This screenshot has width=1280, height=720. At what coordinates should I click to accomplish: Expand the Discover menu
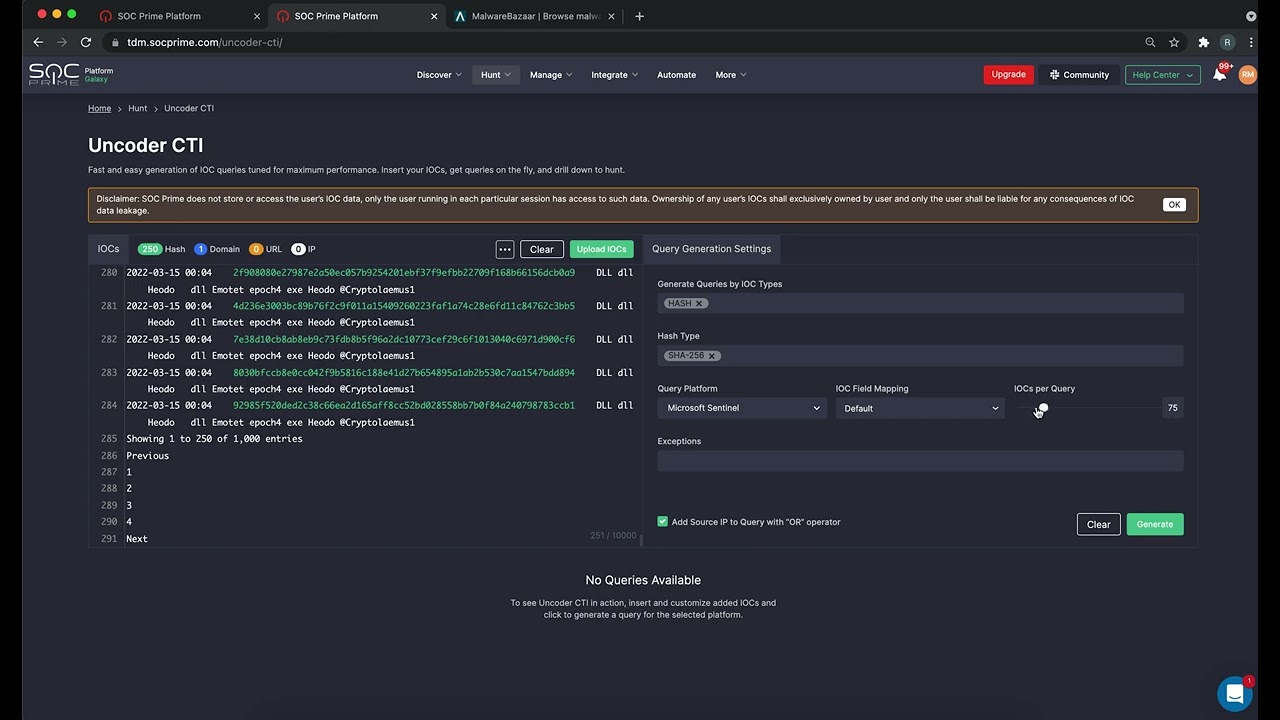pyautogui.click(x=439, y=75)
